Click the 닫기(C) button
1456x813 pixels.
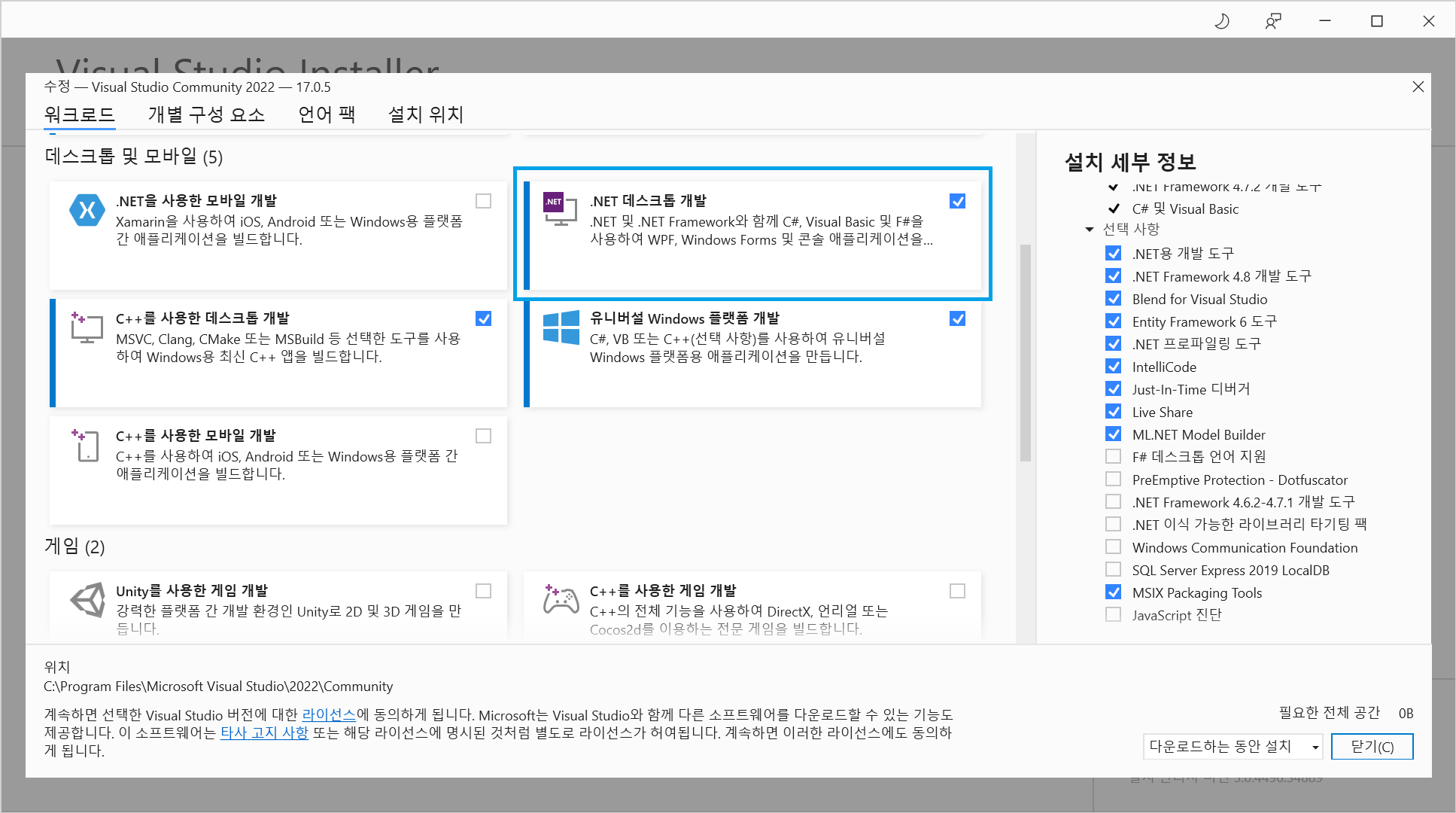pyautogui.click(x=1372, y=746)
